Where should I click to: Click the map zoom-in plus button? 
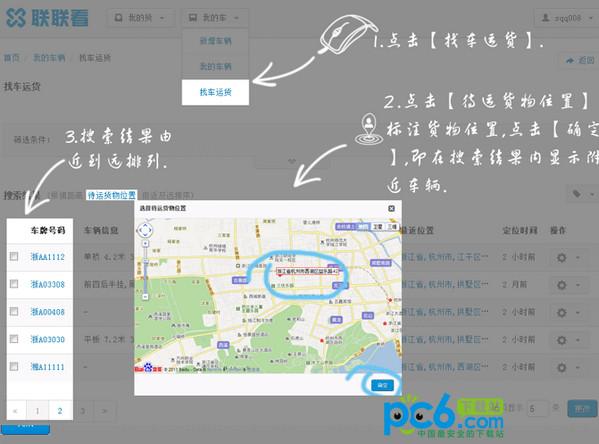145,243
